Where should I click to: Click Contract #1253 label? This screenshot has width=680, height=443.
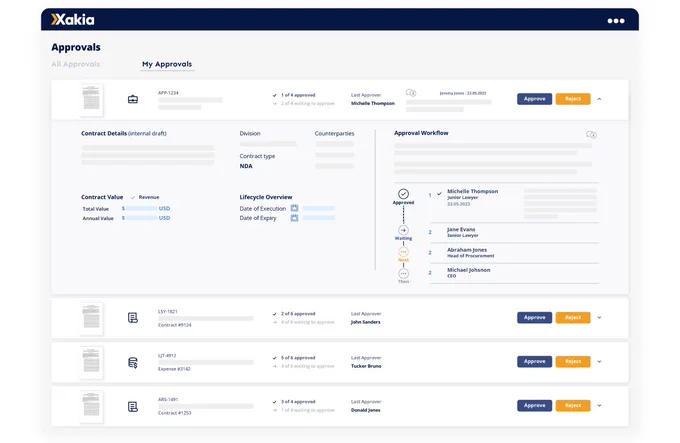pos(174,413)
